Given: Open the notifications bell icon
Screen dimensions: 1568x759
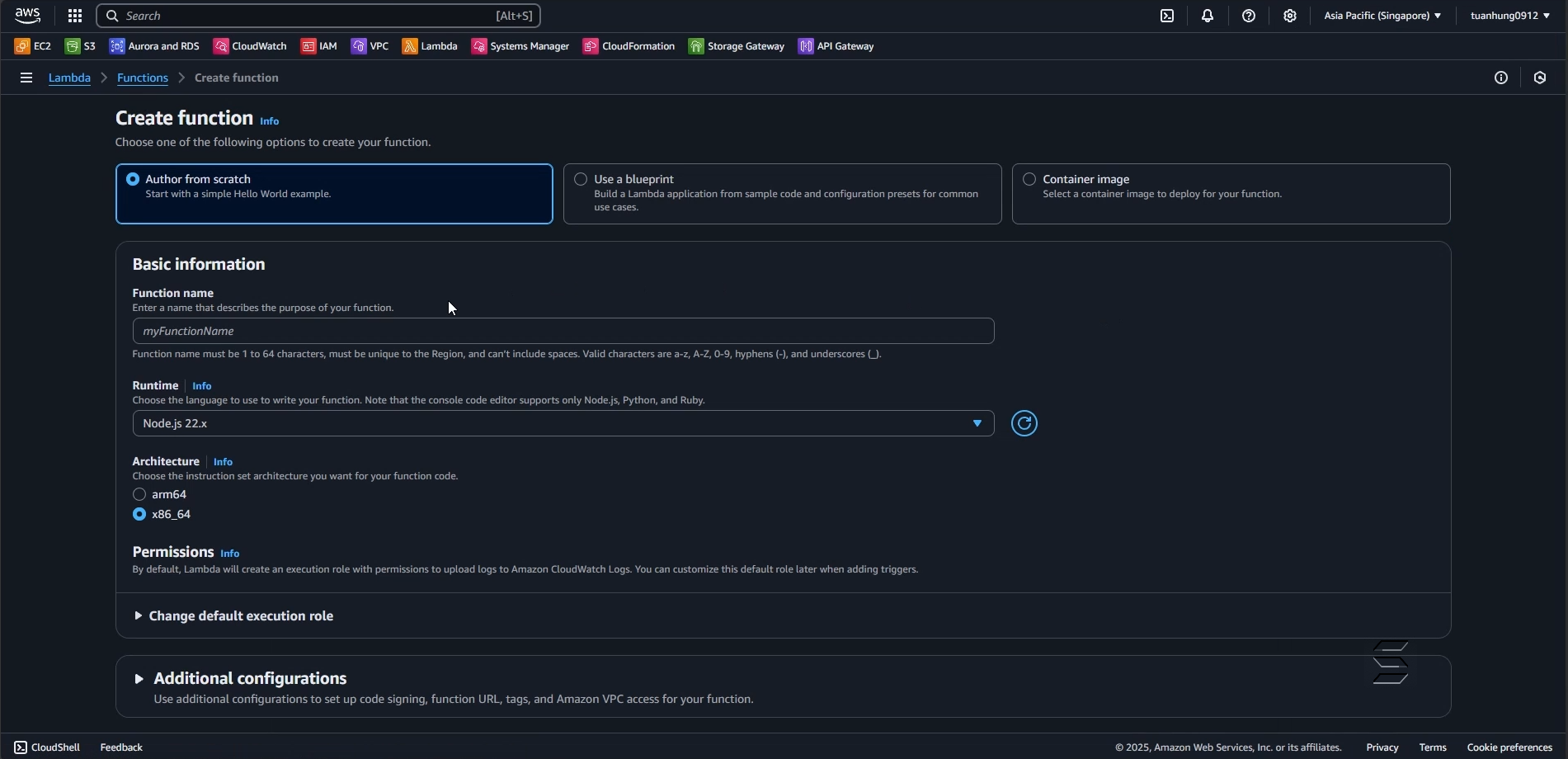Looking at the screenshot, I should 1208,16.
